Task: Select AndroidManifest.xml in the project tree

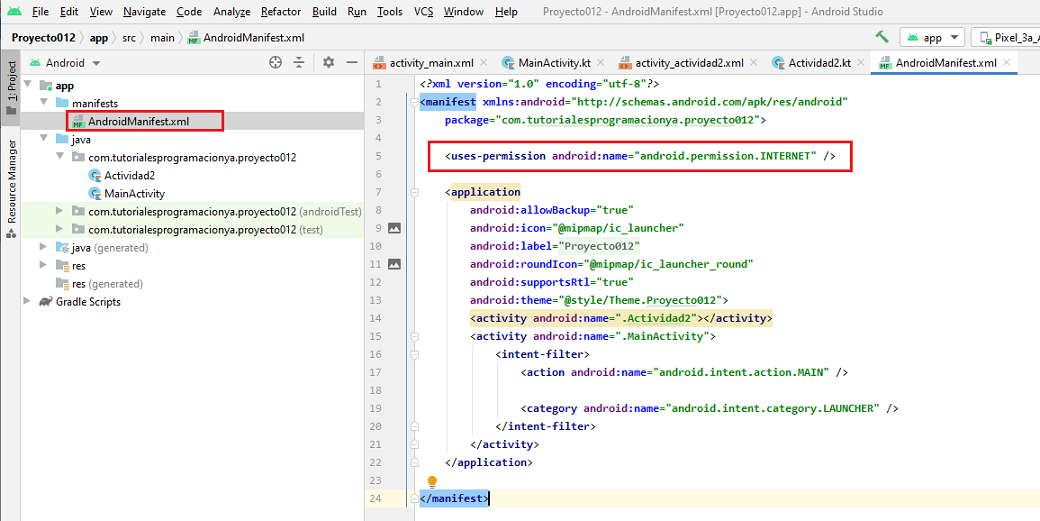Action: [x=138, y=121]
